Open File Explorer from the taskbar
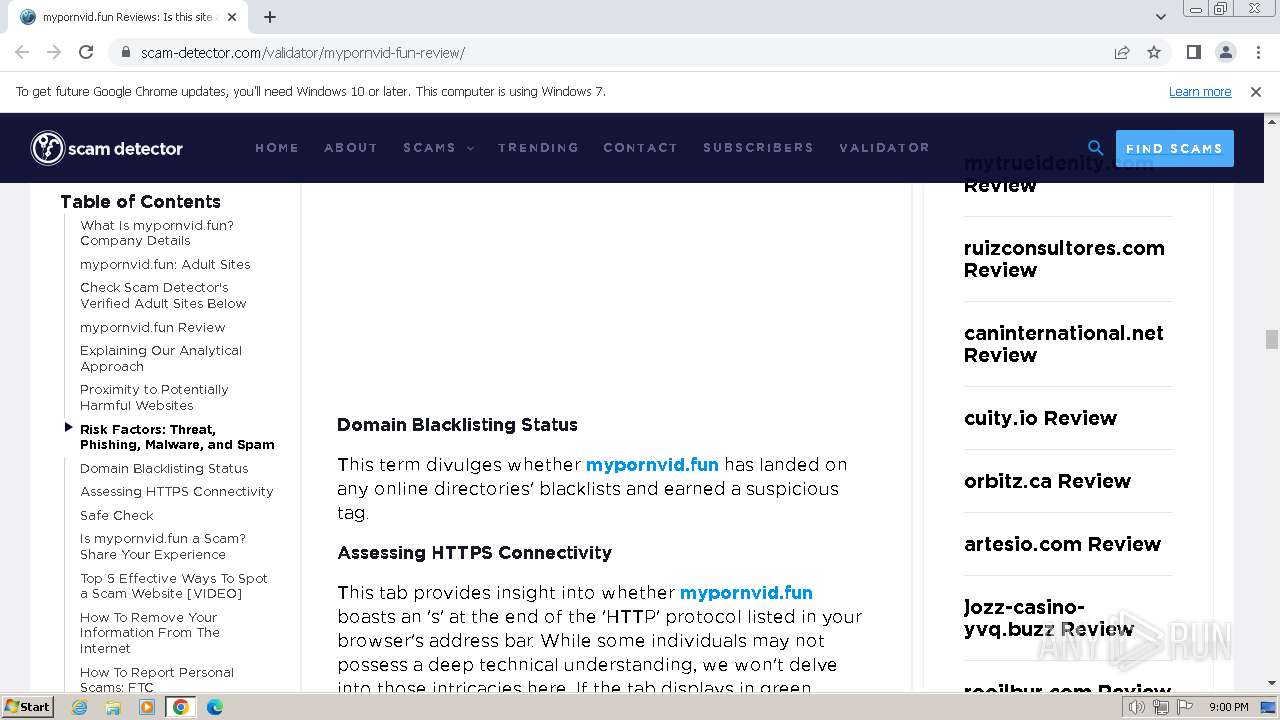Viewport: 1280px width, 720px height. [x=113, y=706]
